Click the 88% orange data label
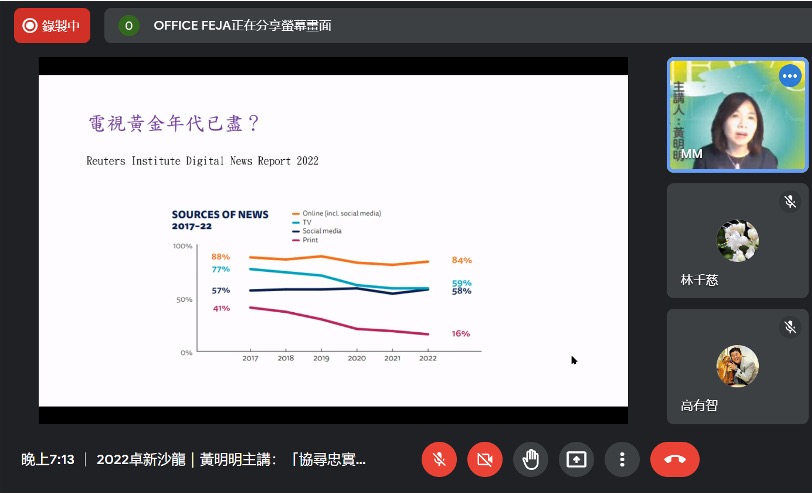 click(221, 257)
